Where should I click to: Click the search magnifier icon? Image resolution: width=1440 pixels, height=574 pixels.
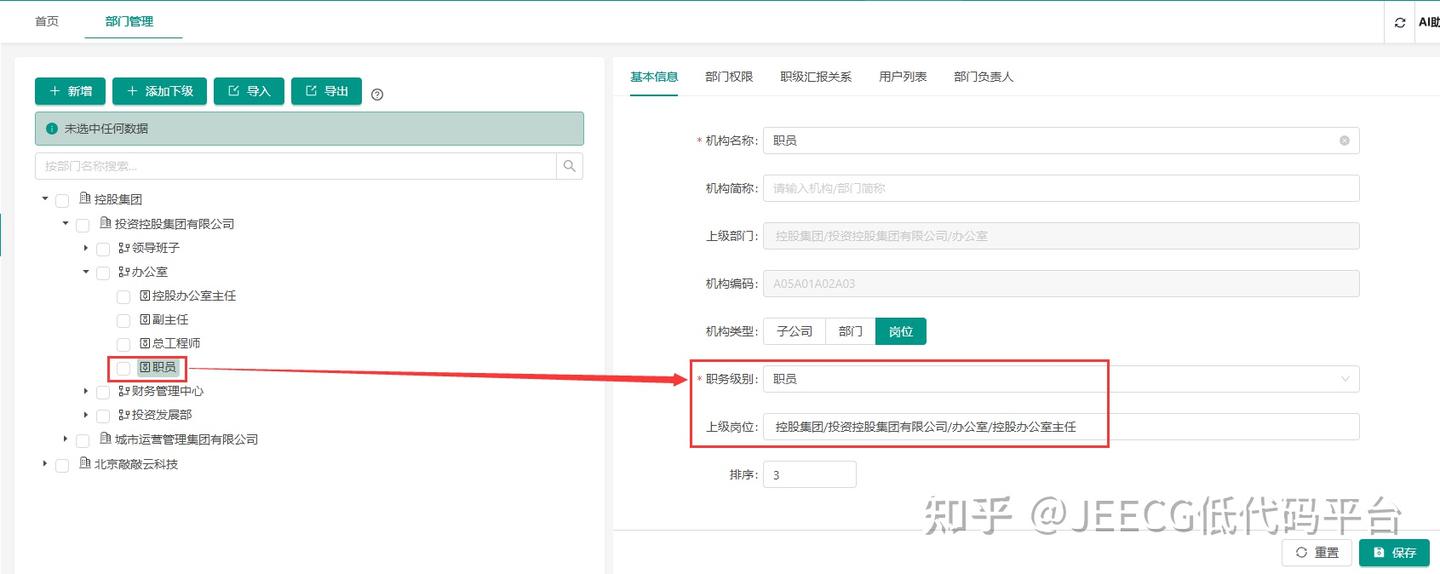(570, 166)
